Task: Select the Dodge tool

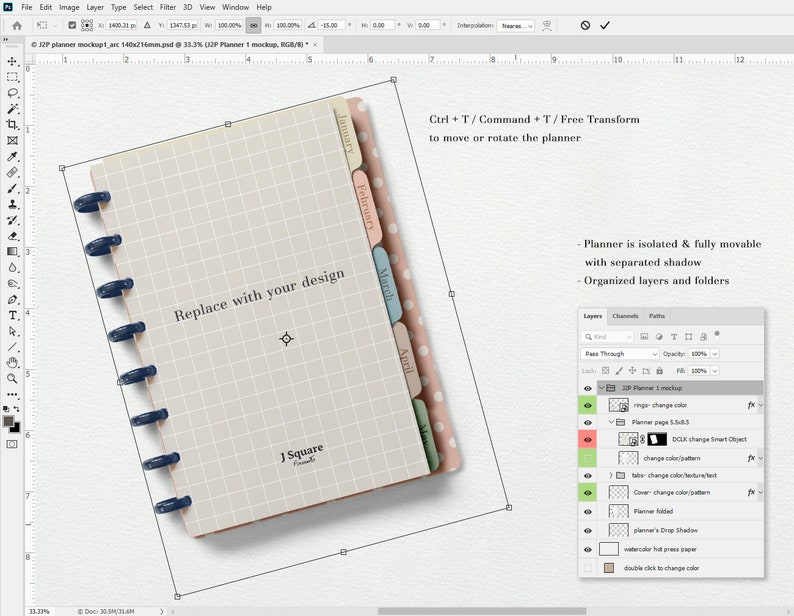Action: tap(12, 284)
